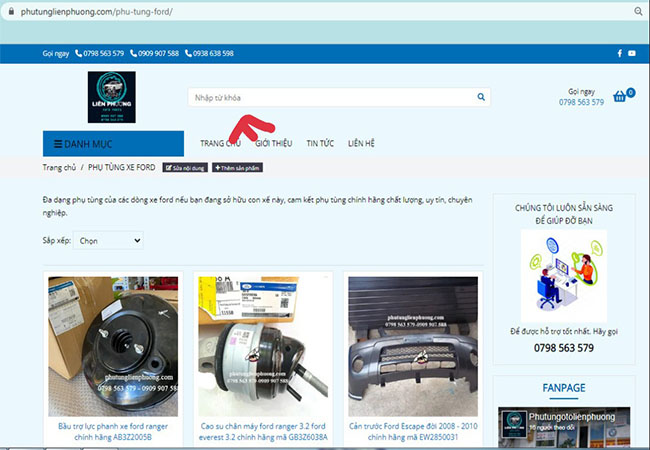Select LIÊN HỆ menu item
This screenshot has height=450, width=650.
361,143
